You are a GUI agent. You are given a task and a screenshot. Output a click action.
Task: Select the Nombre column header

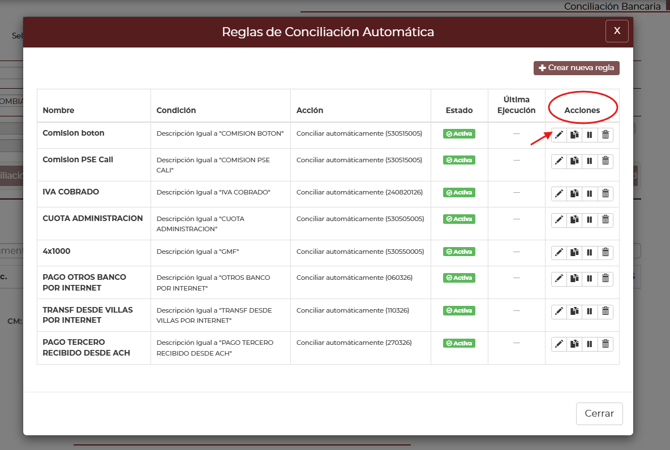click(x=59, y=110)
